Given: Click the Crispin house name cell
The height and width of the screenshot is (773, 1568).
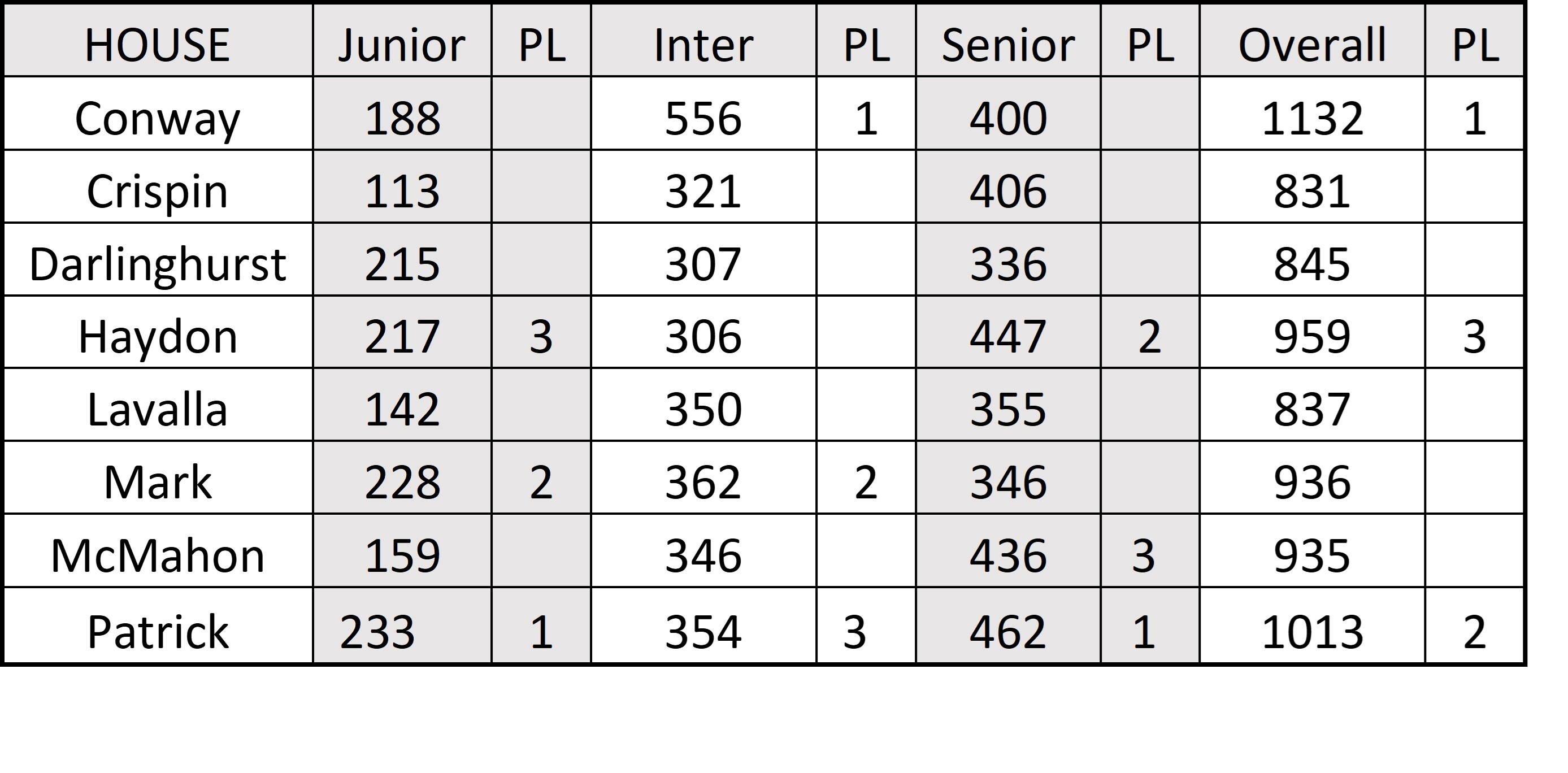Looking at the screenshot, I should 157,191.
